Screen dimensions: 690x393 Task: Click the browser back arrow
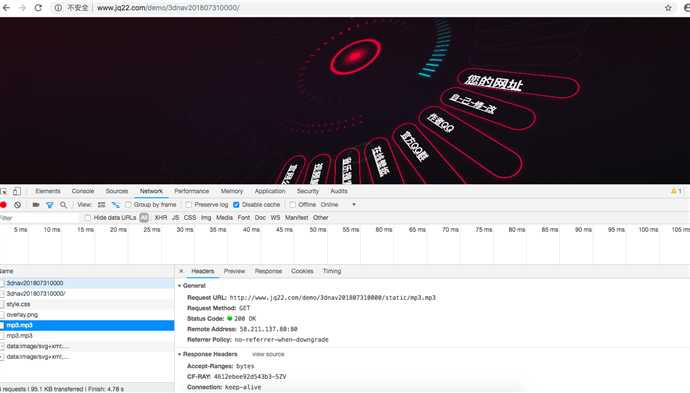click(x=6, y=8)
